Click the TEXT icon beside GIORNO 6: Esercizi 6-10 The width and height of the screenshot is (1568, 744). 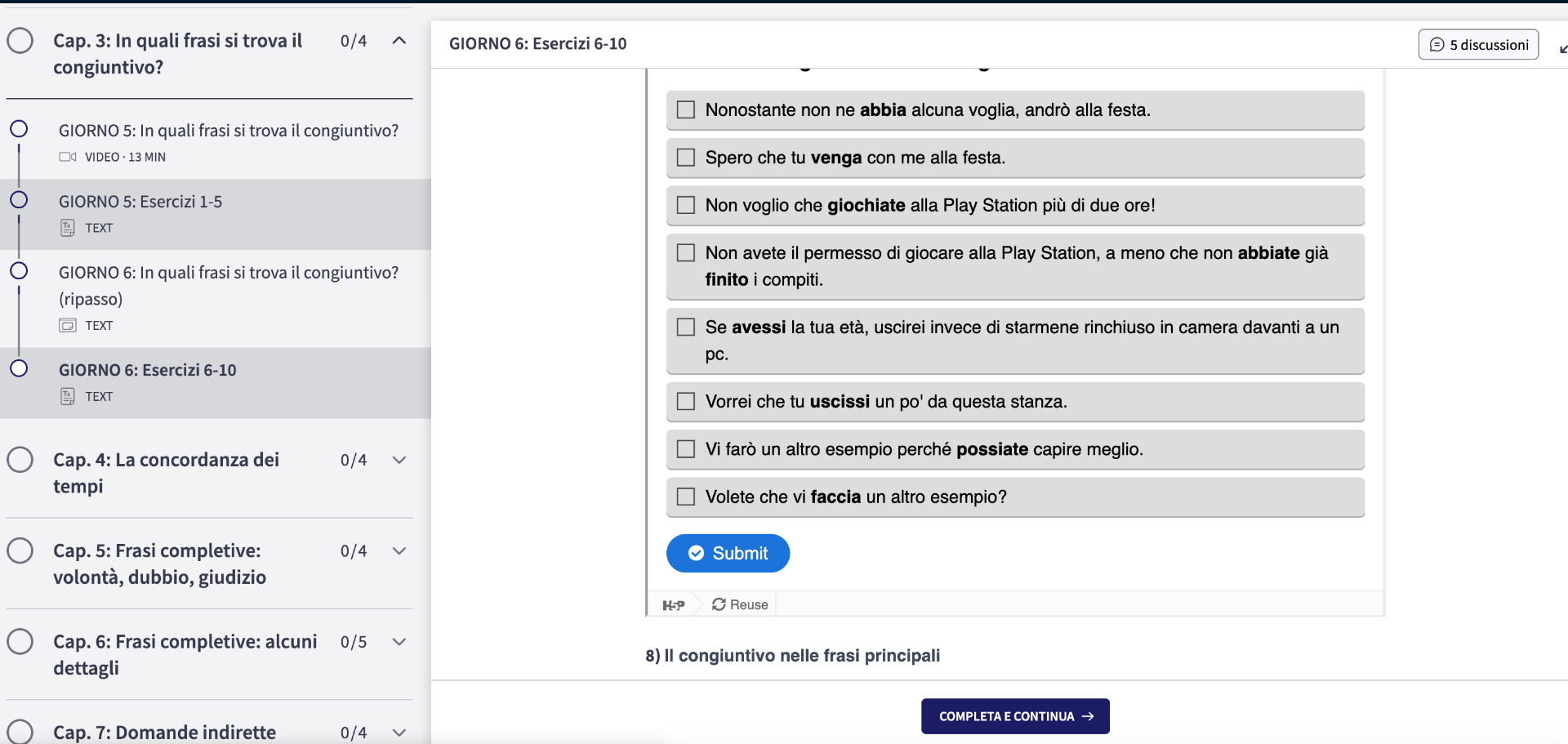66,395
